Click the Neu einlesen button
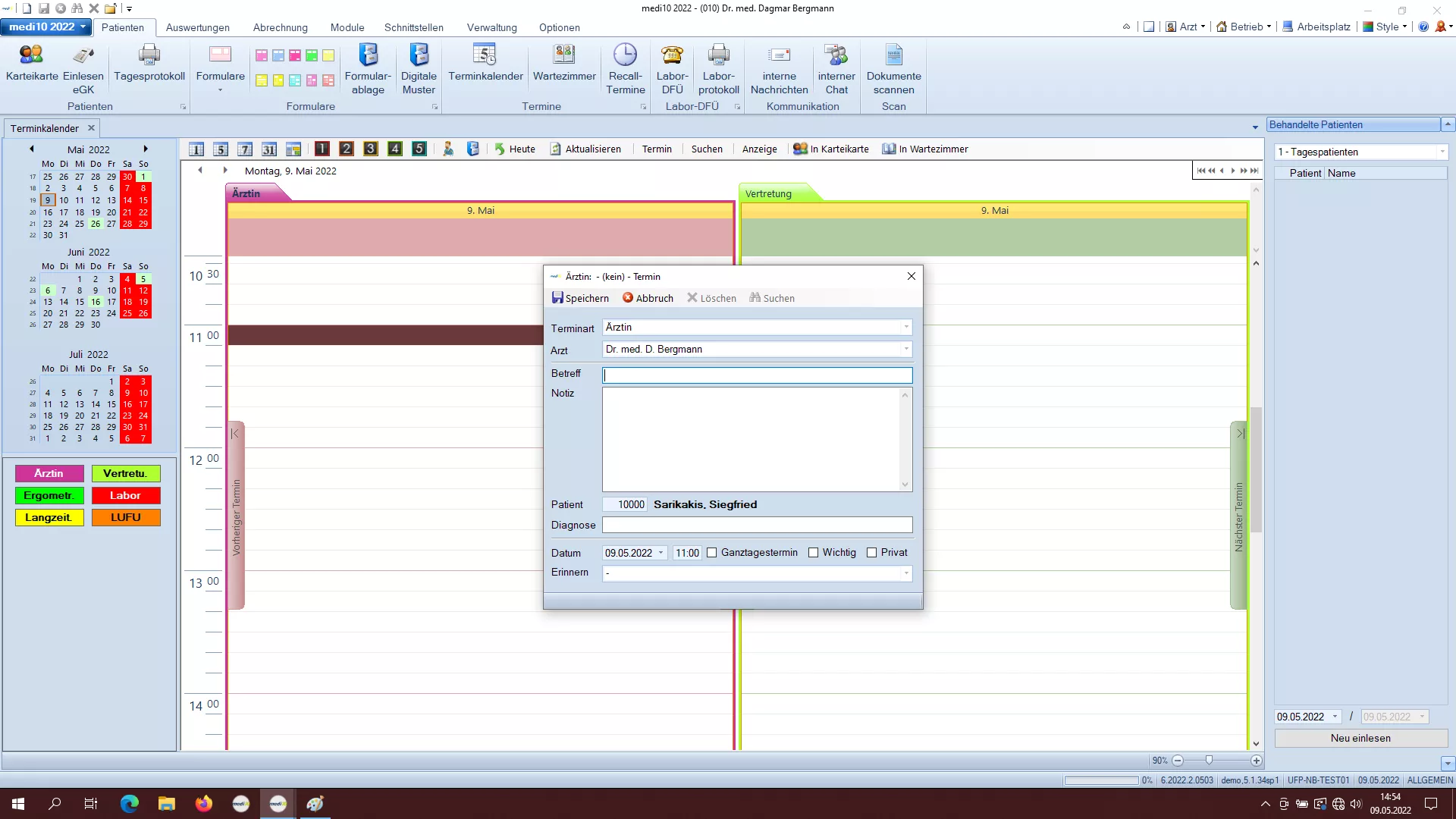1456x819 pixels. point(1361,738)
